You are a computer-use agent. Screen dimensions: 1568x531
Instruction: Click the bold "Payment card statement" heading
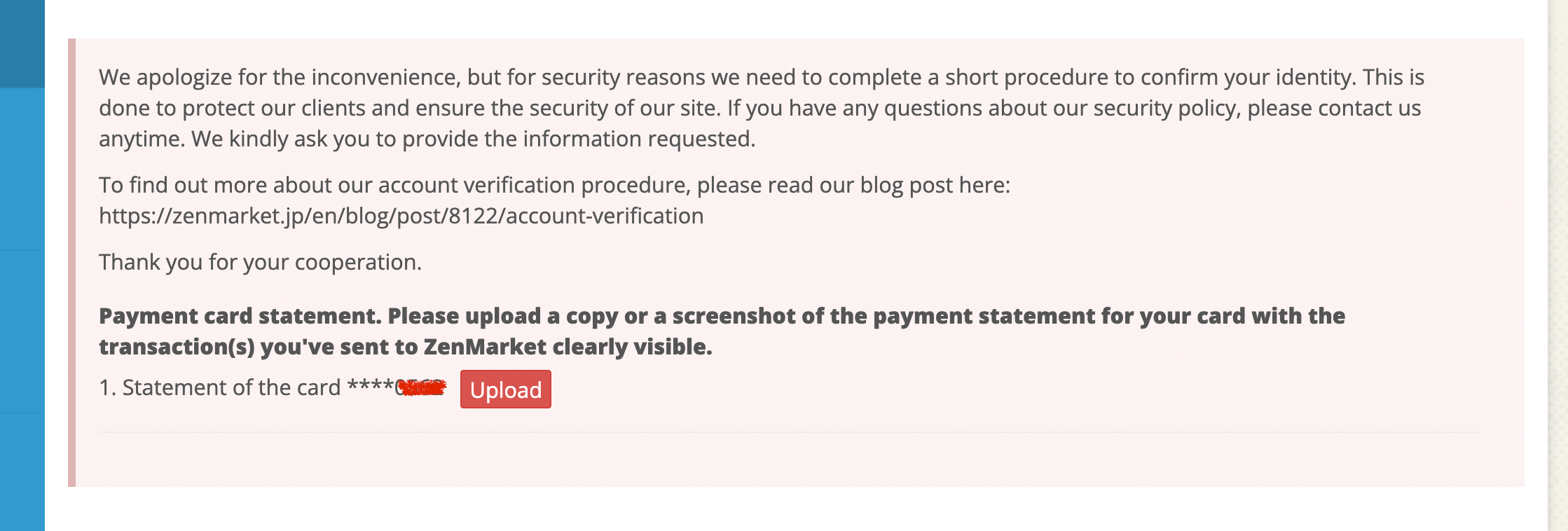pyautogui.click(x=240, y=316)
